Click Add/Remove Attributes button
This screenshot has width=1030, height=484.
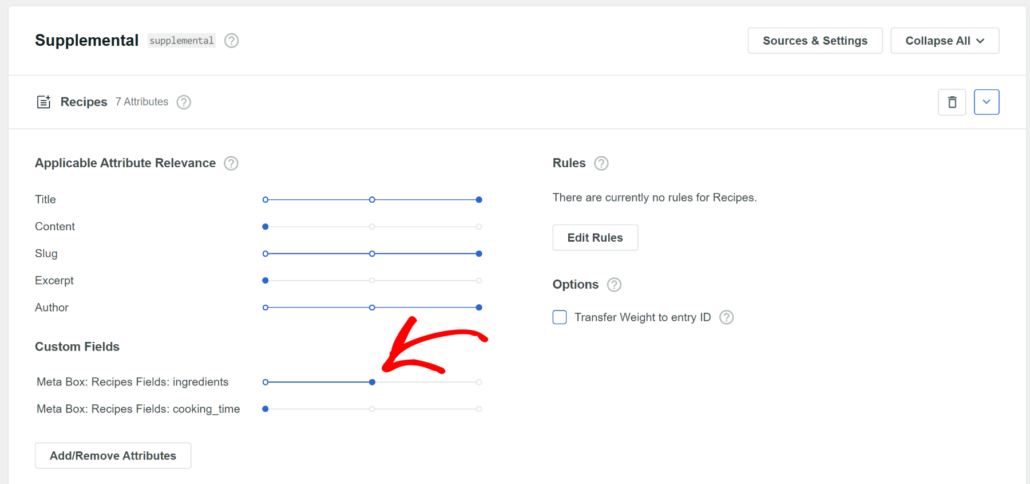(x=113, y=456)
